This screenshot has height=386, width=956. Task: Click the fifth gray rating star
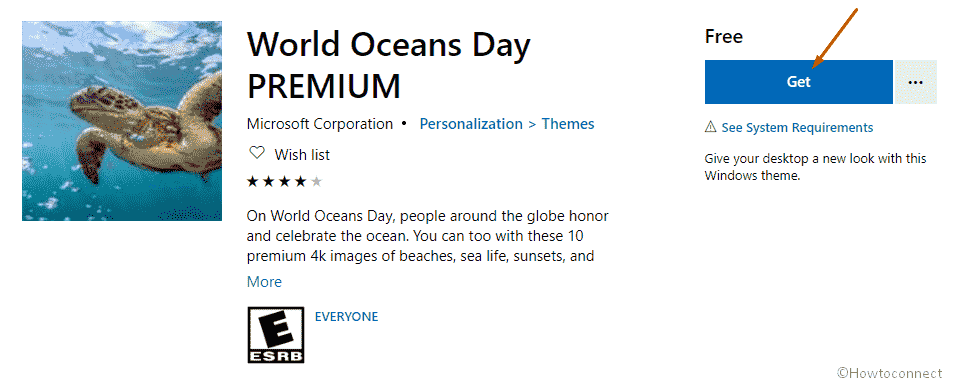point(316,181)
